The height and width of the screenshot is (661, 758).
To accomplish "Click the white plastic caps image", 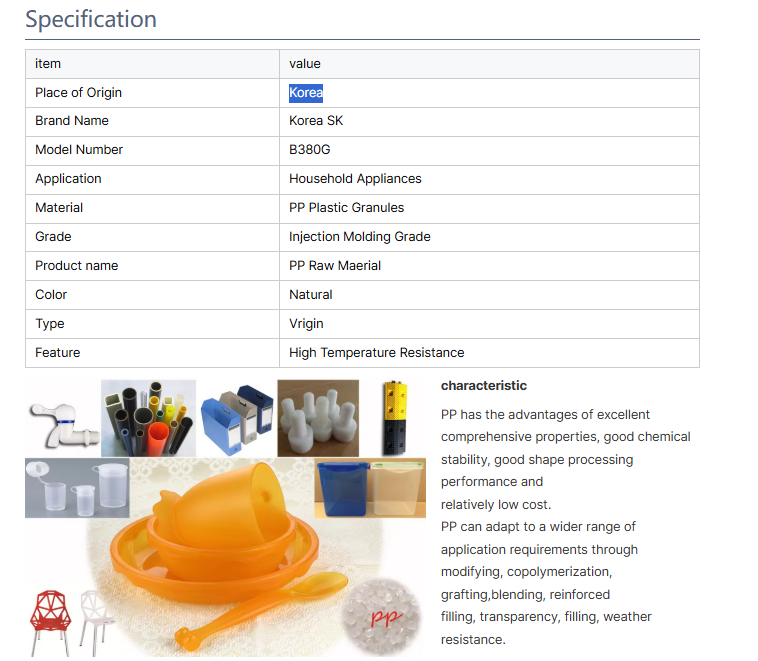I will point(317,417).
